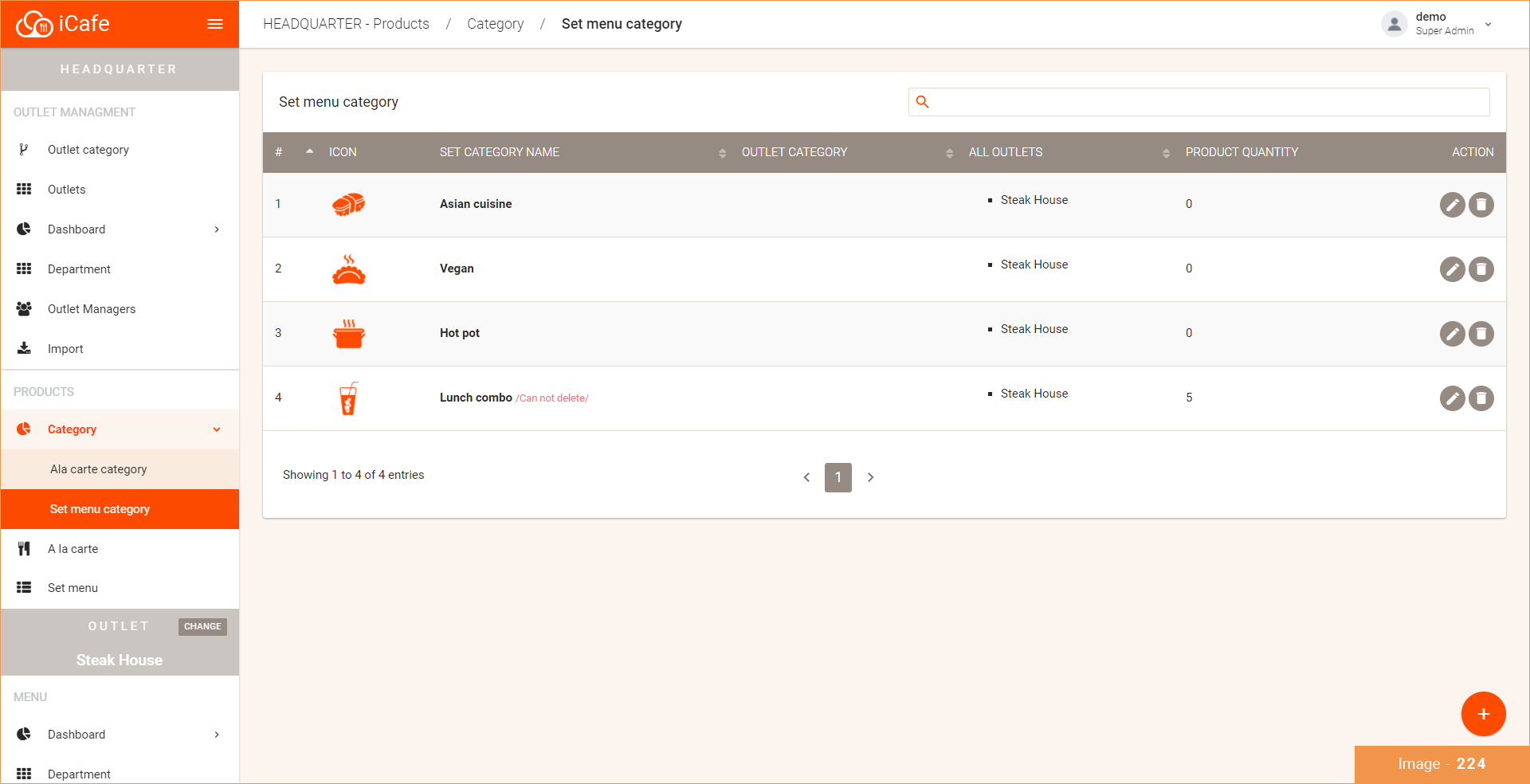Click the Import download icon
1530x784 pixels.
point(24,349)
